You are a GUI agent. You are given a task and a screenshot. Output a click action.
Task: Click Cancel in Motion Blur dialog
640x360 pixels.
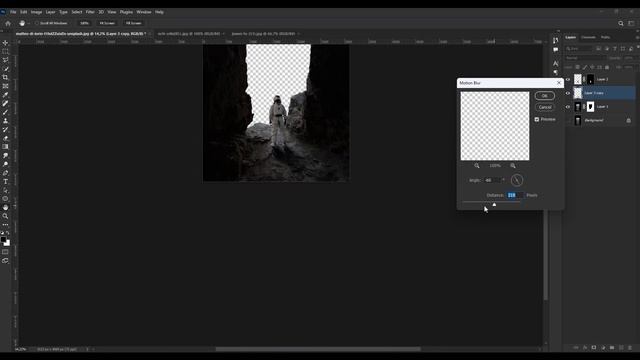[x=544, y=107]
